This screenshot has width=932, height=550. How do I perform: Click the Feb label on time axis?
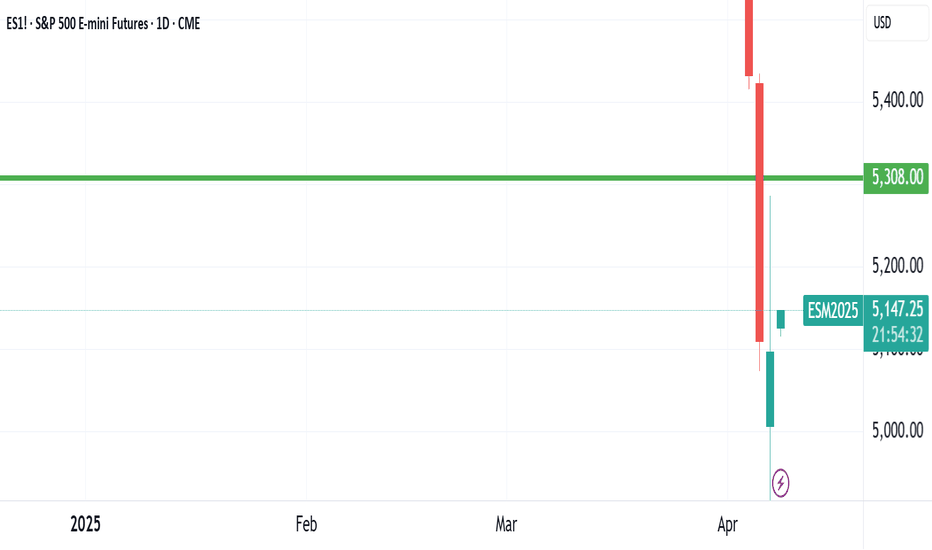click(306, 524)
